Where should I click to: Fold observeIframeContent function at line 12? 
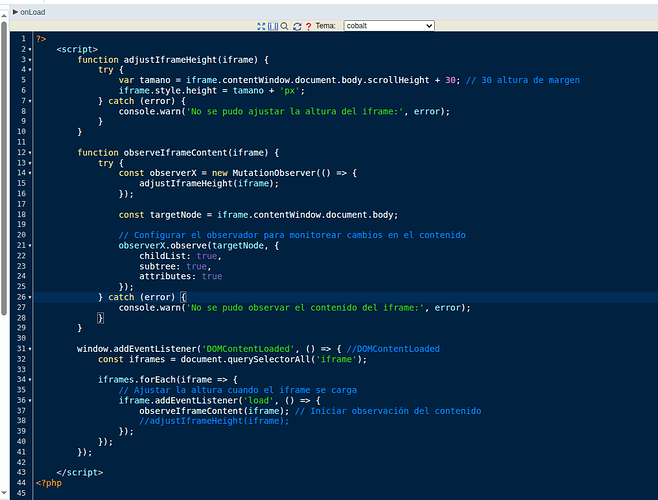click(30, 153)
